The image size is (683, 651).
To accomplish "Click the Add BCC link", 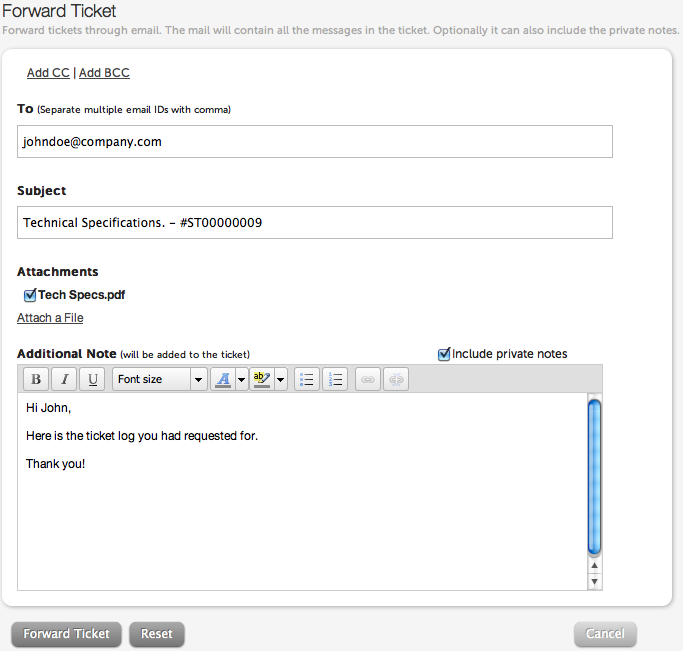I will coord(104,73).
